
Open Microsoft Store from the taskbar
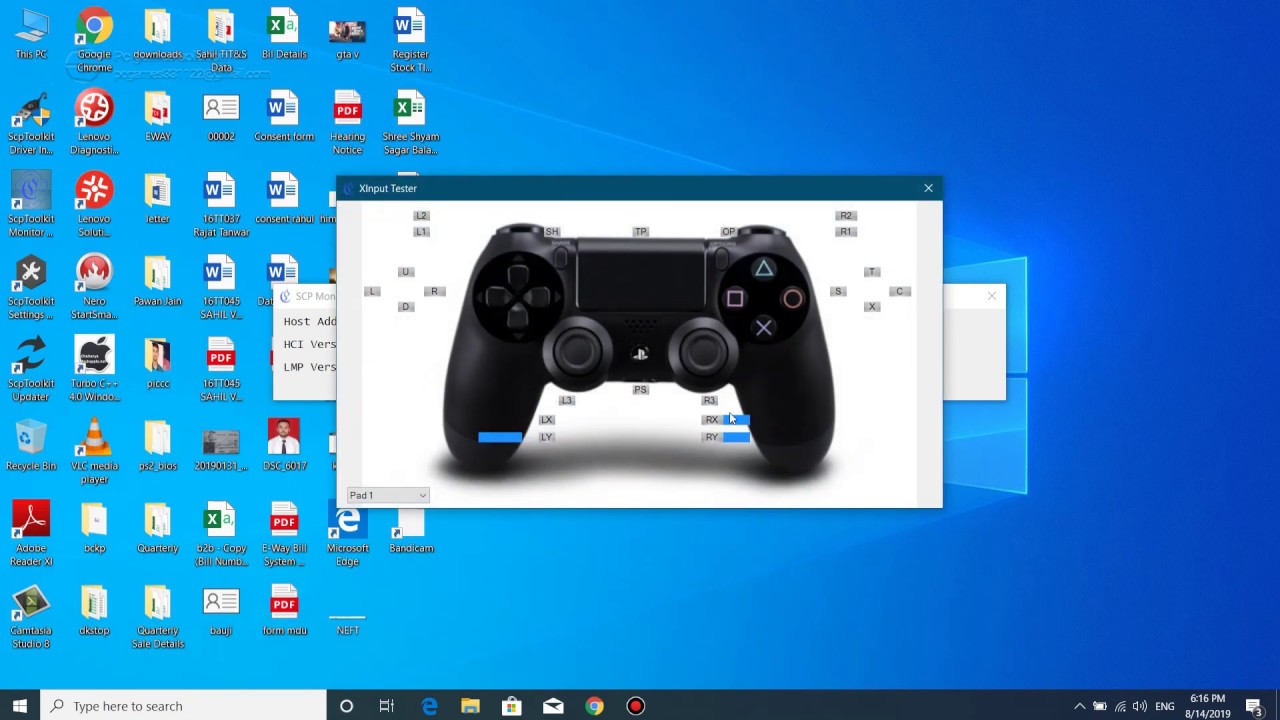tap(511, 706)
